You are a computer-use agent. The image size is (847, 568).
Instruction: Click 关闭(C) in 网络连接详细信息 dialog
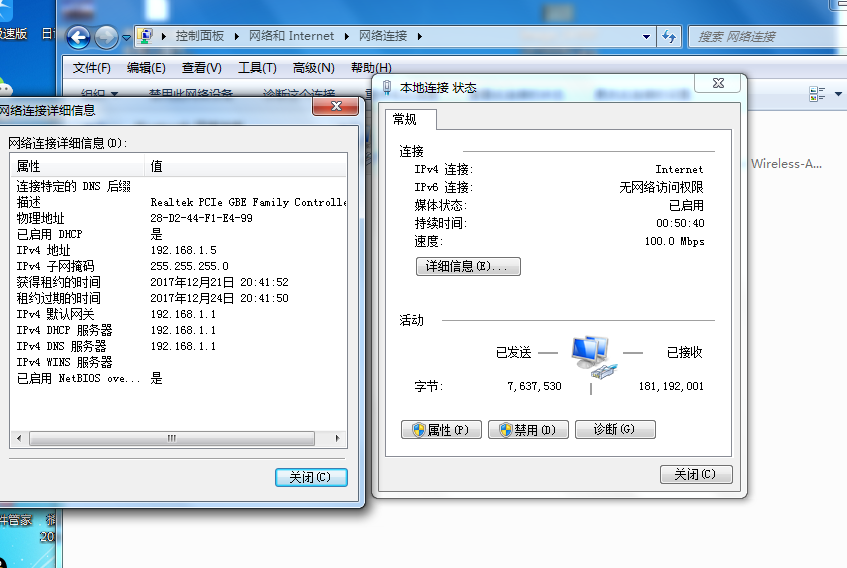pyautogui.click(x=311, y=477)
